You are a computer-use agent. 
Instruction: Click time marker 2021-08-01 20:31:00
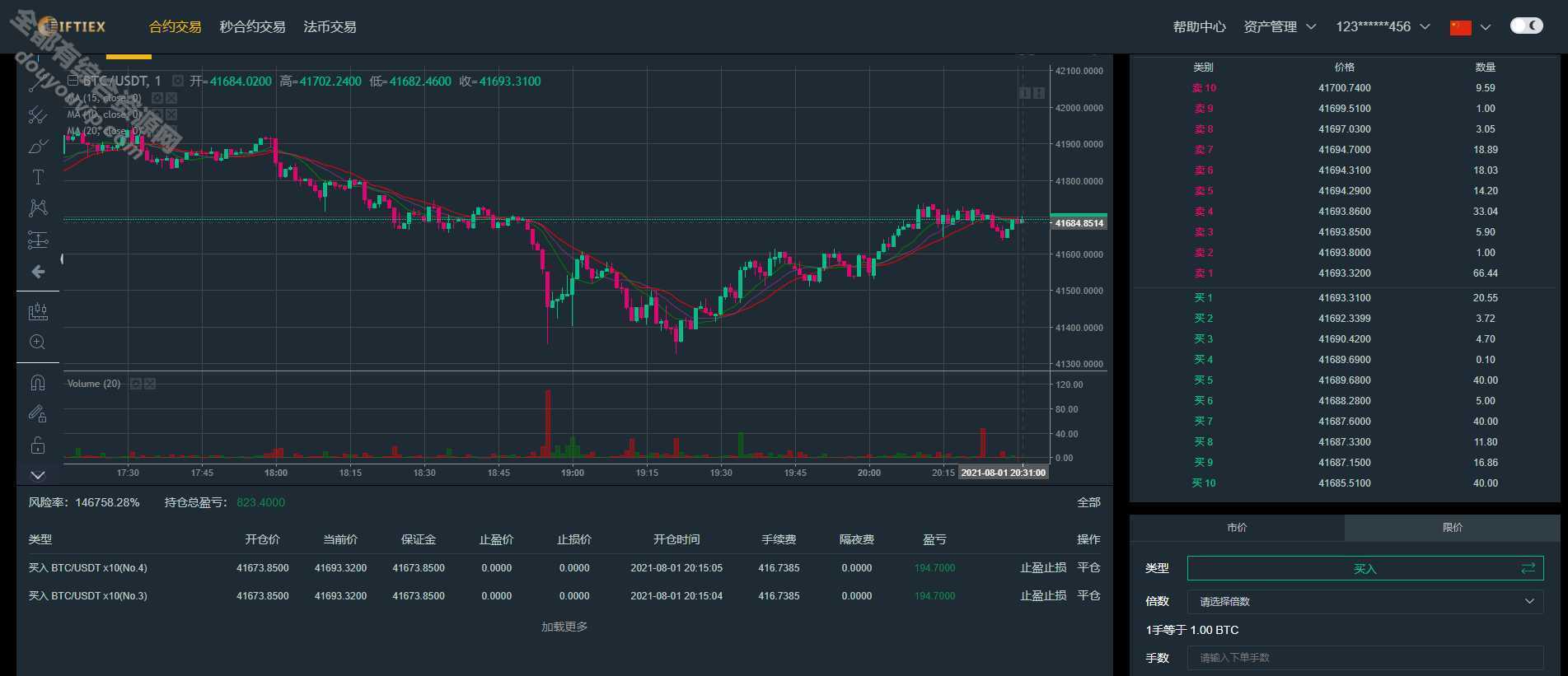coord(1003,473)
